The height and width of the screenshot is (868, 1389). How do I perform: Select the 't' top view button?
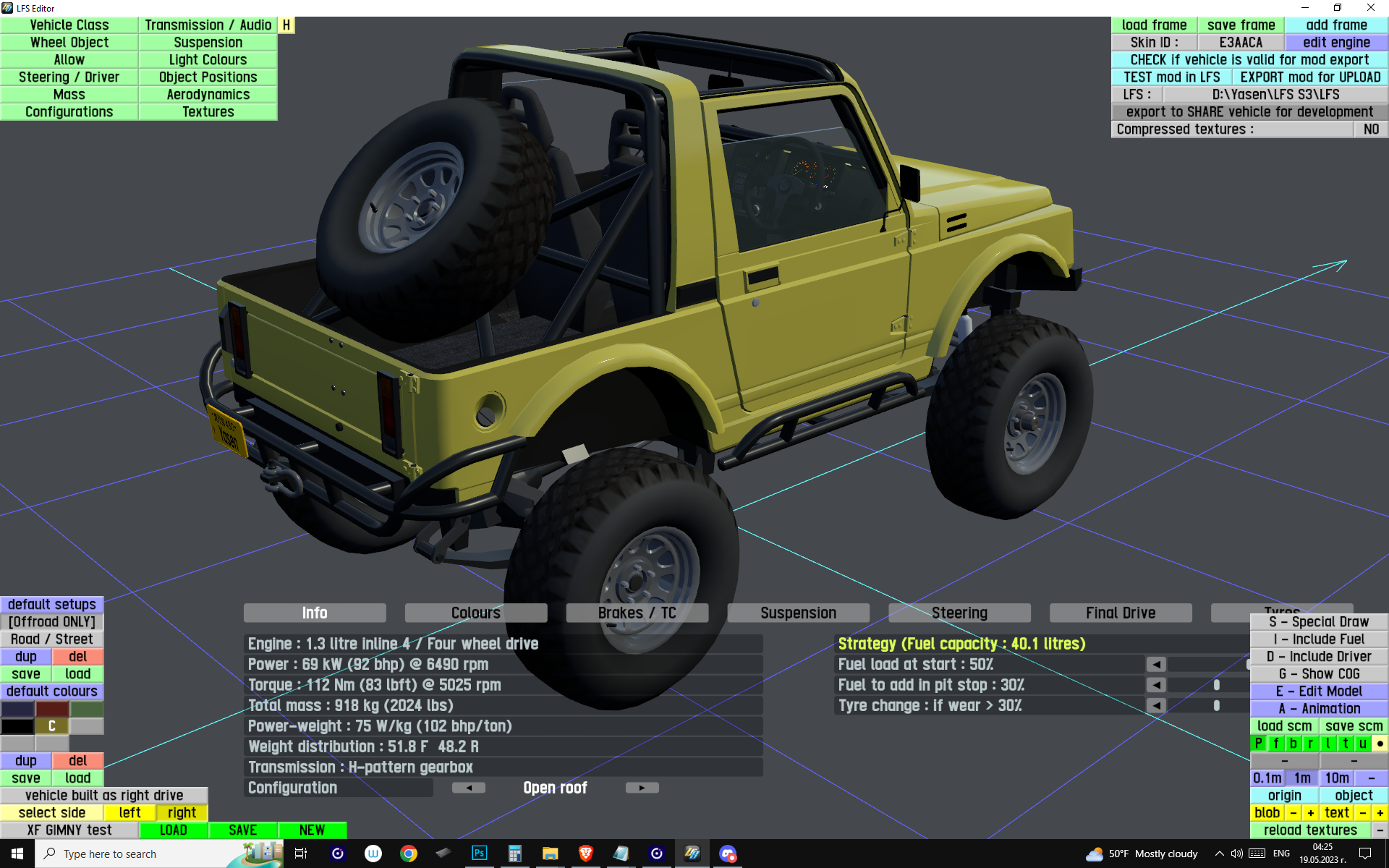click(1345, 743)
